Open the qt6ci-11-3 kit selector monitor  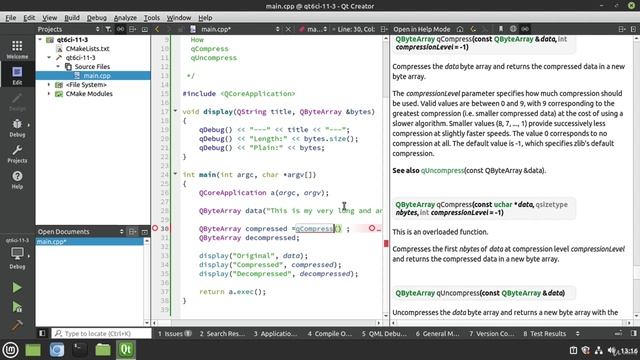17,254
